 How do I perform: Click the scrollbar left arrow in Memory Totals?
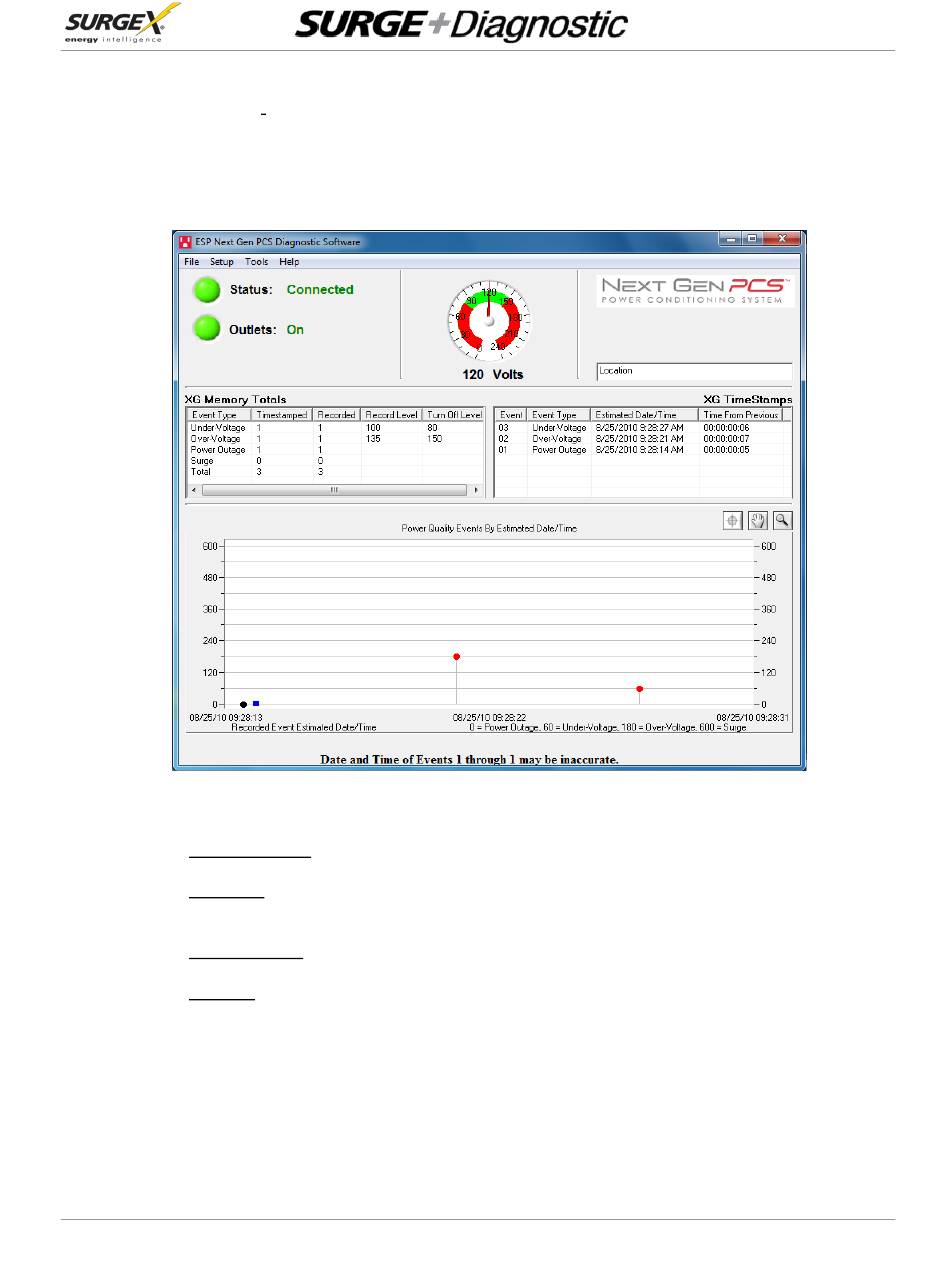point(194,490)
